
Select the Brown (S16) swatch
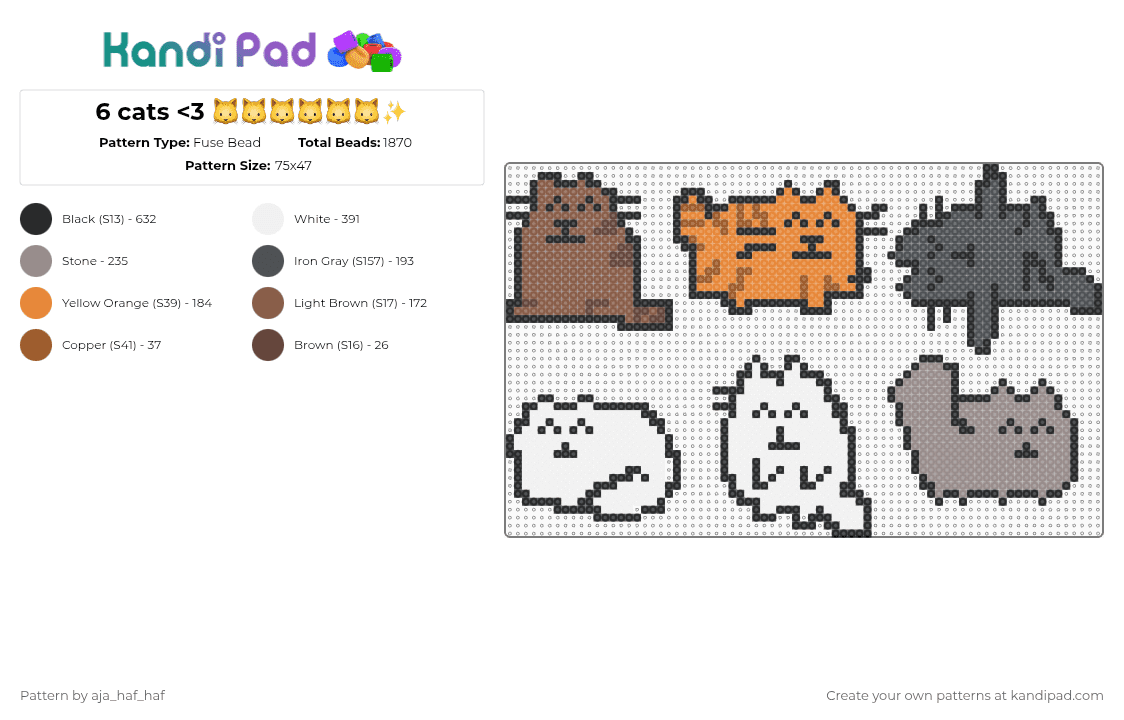point(268,345)
